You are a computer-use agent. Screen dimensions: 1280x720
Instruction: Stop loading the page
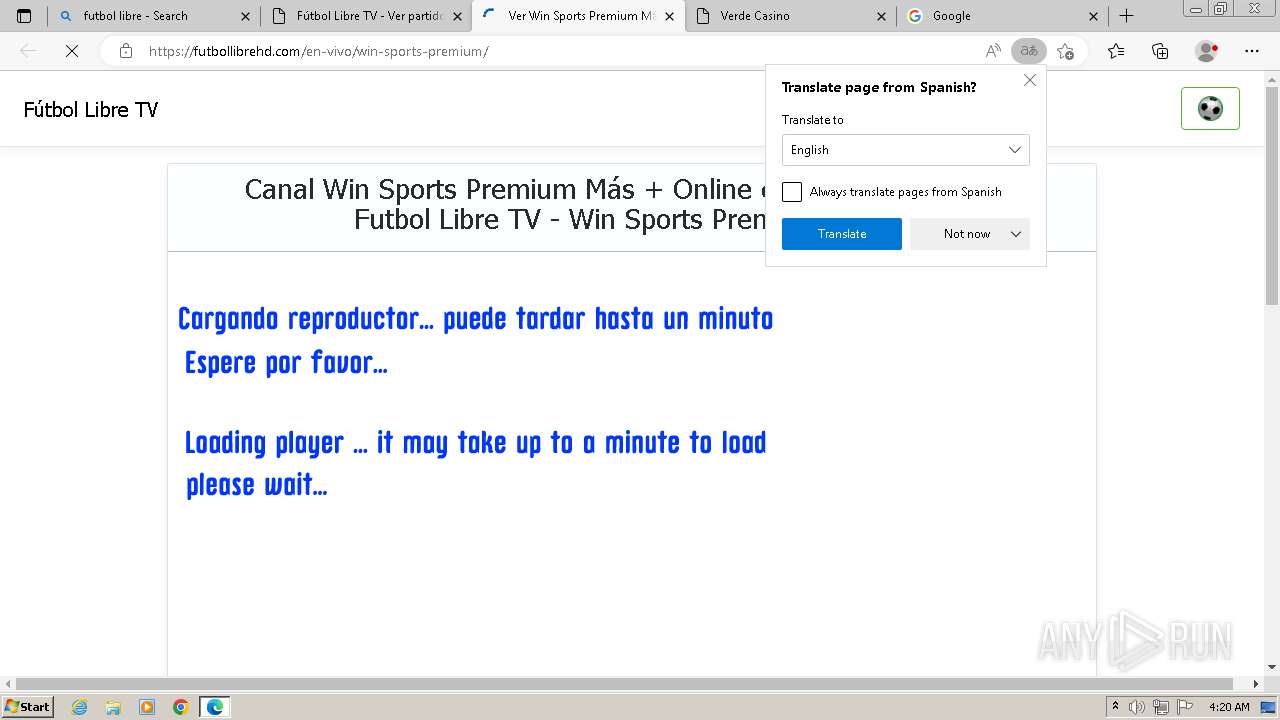(x=72, y=51)
